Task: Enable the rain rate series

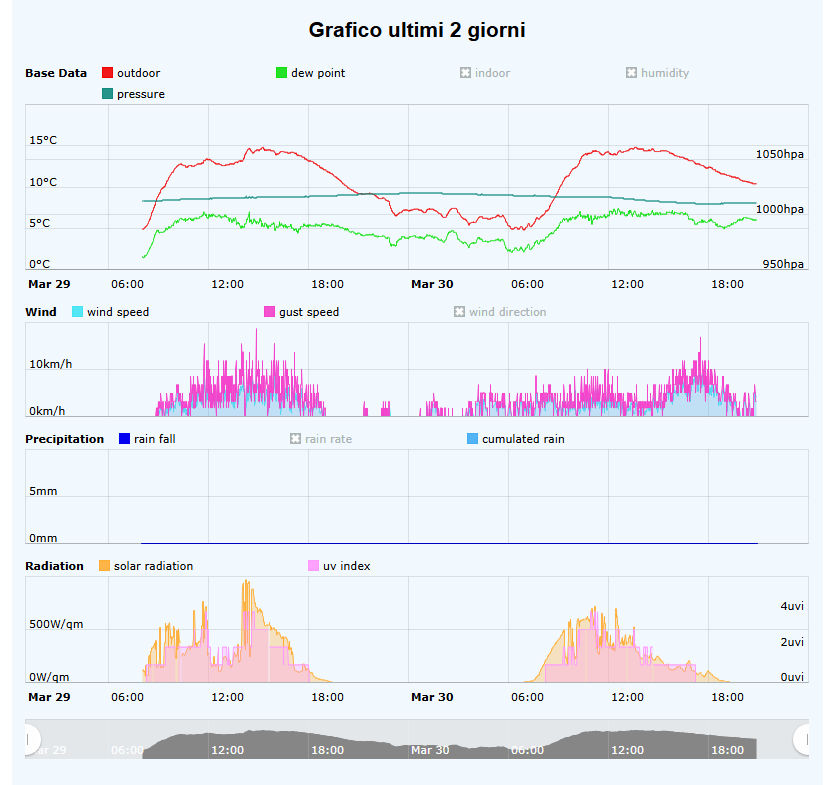Action: click(296, 439)
